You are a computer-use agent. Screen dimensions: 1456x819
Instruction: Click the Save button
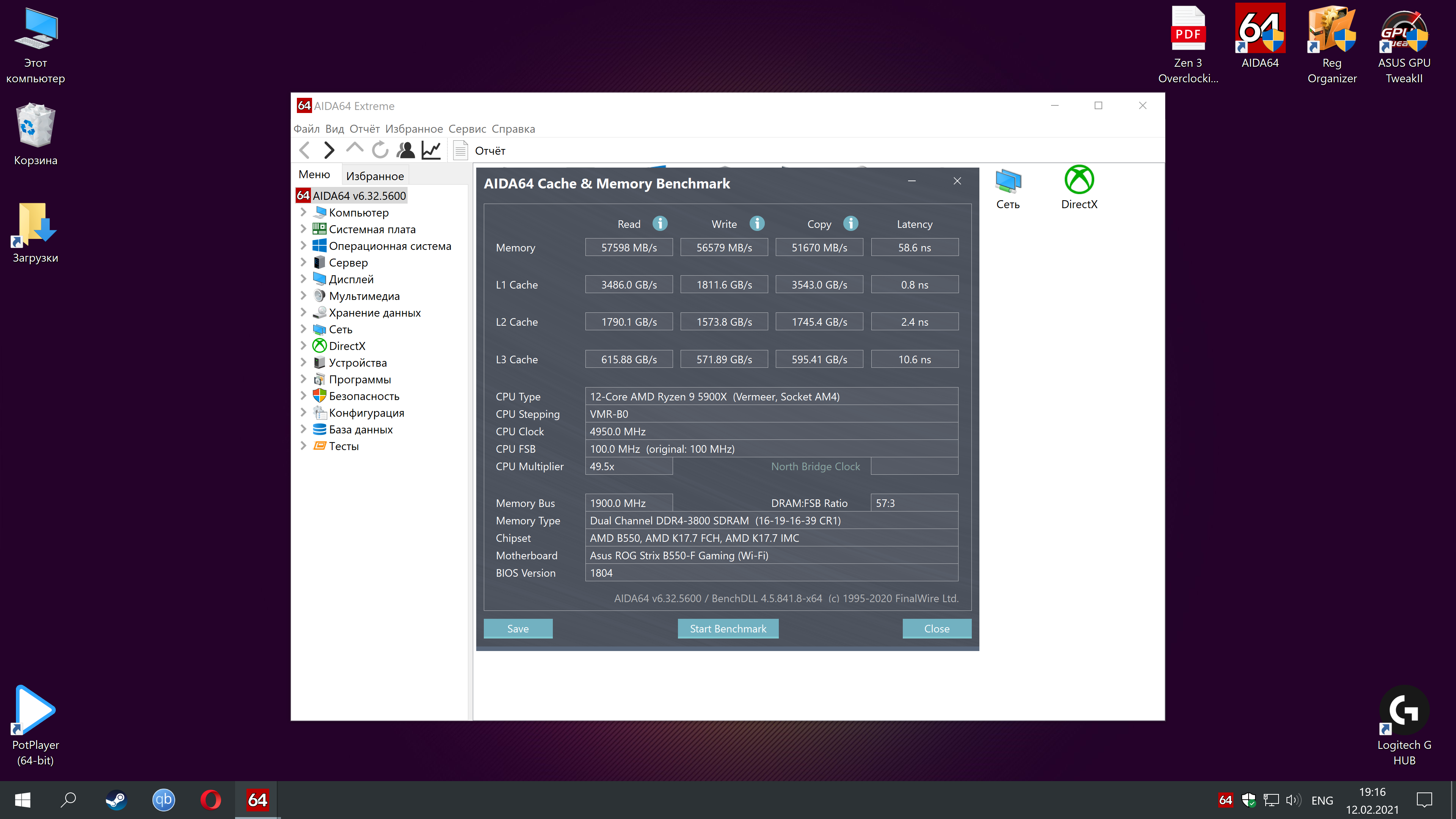pyautogui.click(x=518, y=629)
